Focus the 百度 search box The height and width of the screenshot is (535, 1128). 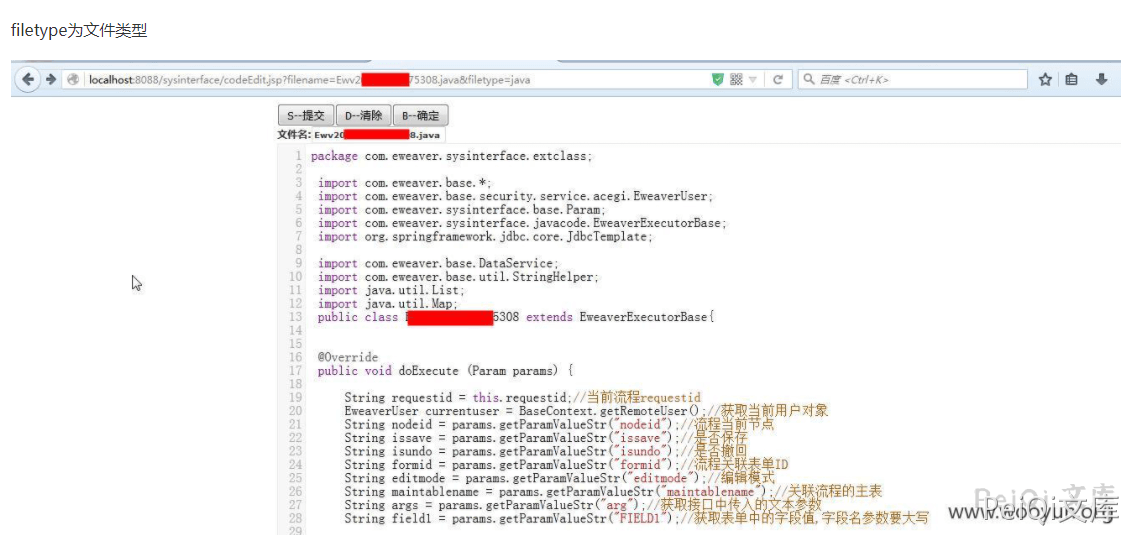915,80
